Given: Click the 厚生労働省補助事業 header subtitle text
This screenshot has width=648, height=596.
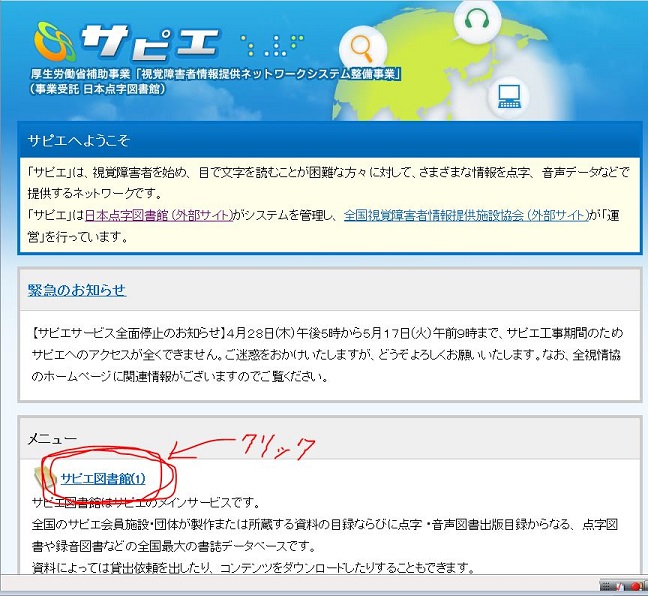Looking at the screenshot, I should coord(215,74).
